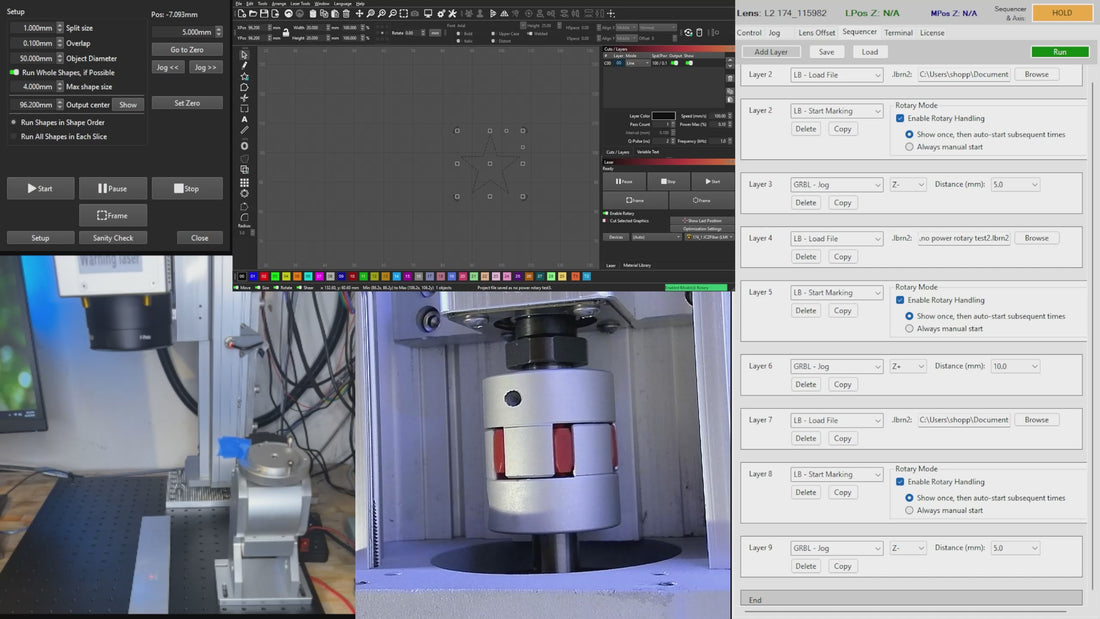Open the Laser Tools menu
Image resolution: width=1100 pixels, height=619 pixels.
point(298,3)
